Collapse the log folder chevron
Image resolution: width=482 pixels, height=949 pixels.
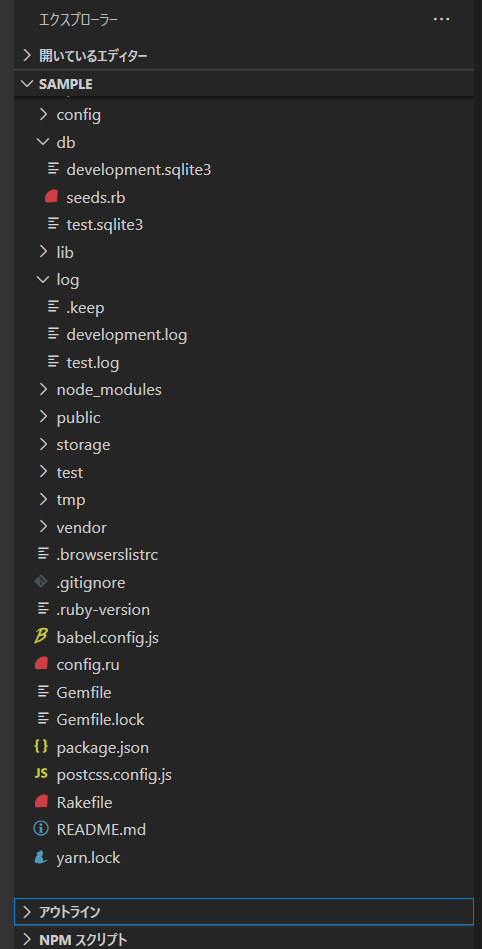[x=42, y=280]
